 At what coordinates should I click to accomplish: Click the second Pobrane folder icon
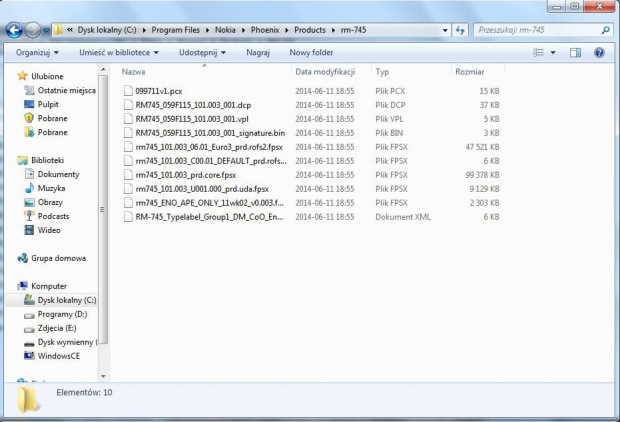pos(29,132)
